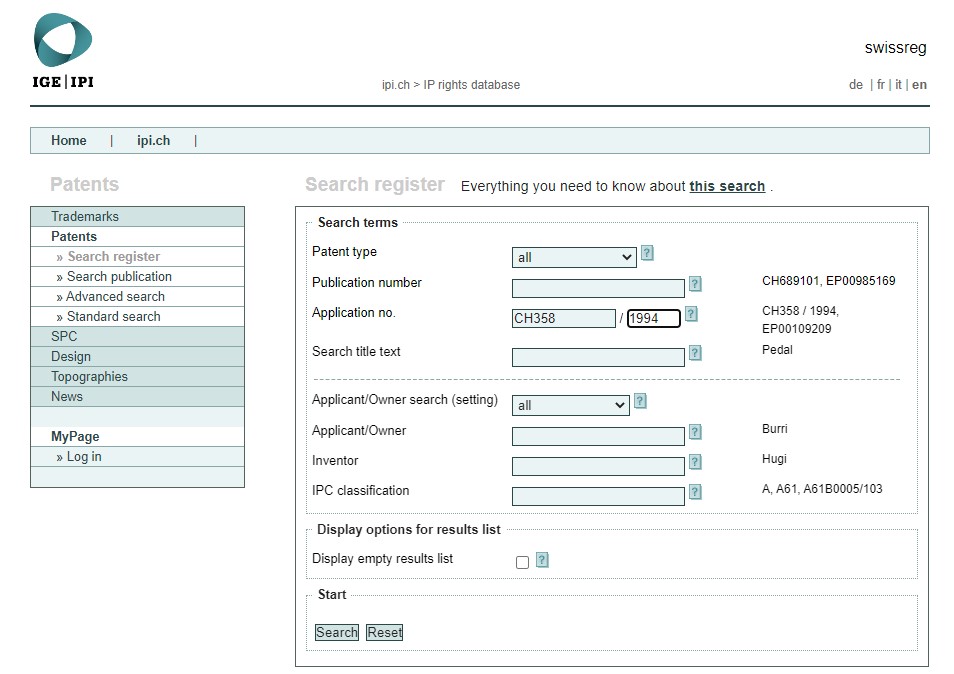Open the 'this search' help link
The height and width of the screenshot is (674, 954).
tap(727, 186)
